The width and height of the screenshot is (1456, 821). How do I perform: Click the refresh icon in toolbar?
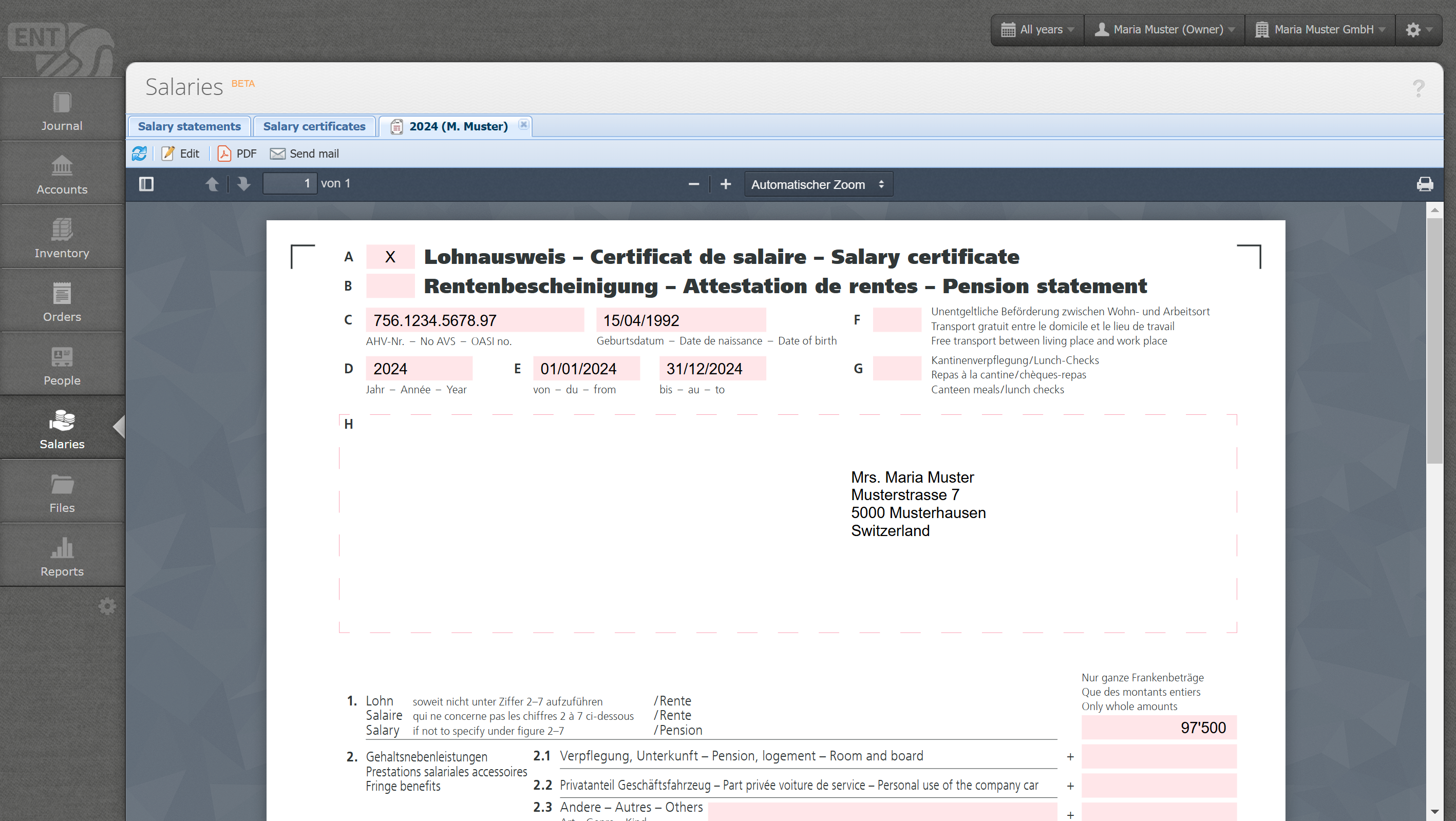(x=139, y=154)
